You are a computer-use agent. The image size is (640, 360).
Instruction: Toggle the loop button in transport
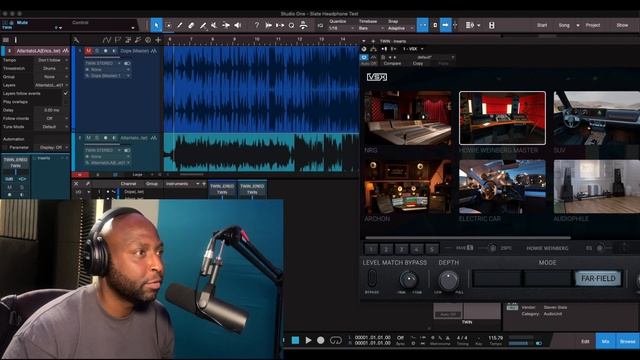click(x=336, y=340)
